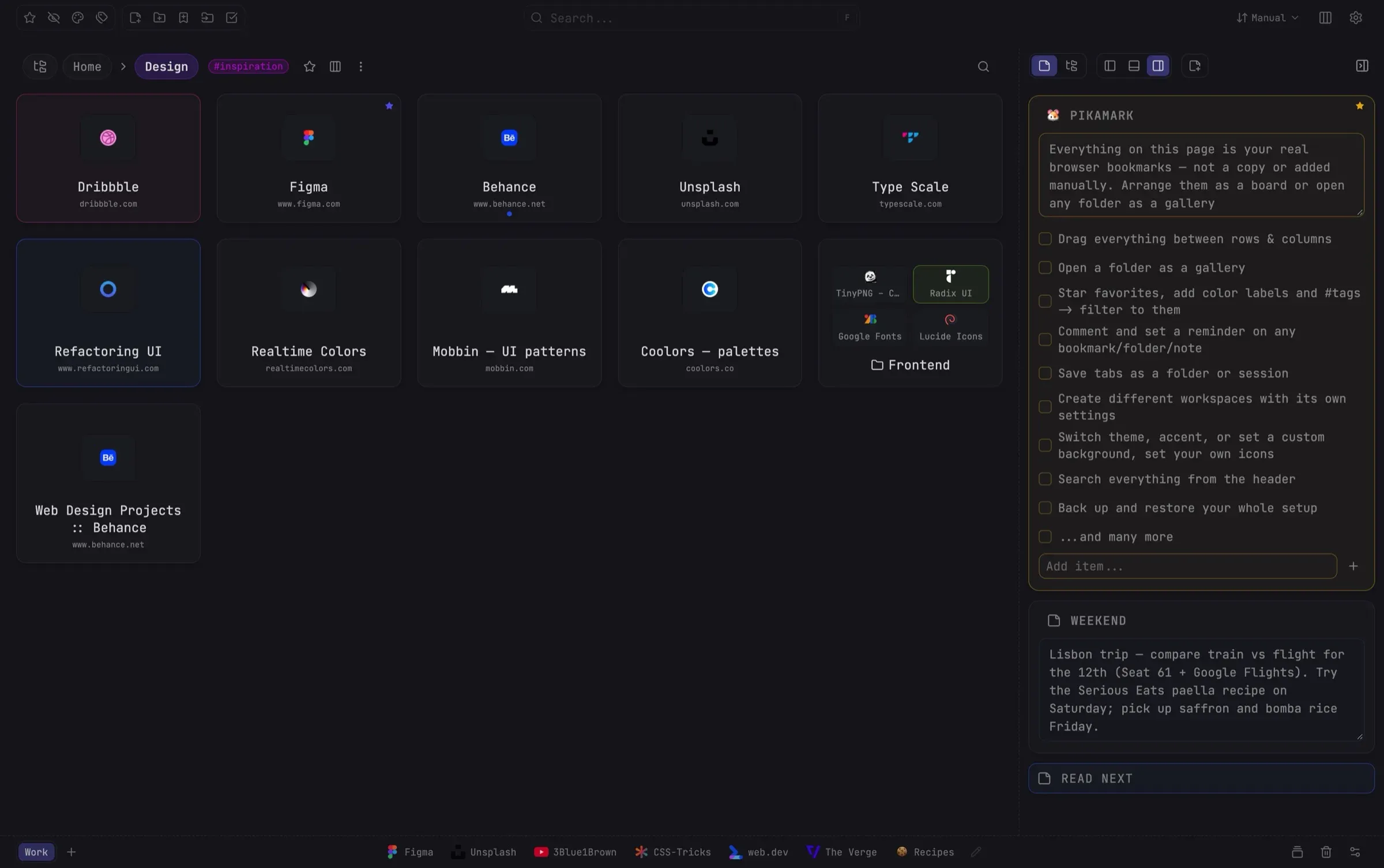Open the Frontend folder
The height and width of the screenshot is (868, 1384).
910,365
